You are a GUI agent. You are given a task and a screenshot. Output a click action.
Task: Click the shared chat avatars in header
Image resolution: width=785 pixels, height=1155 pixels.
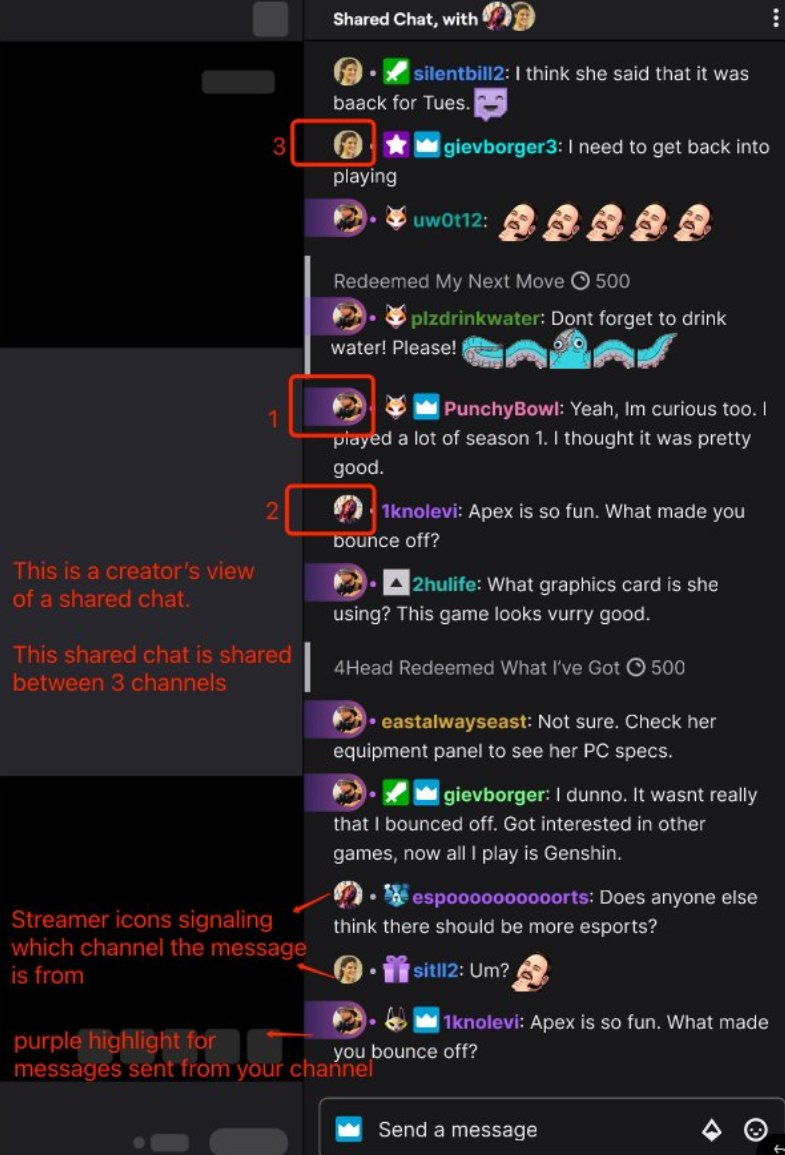(x=508, y=16)
